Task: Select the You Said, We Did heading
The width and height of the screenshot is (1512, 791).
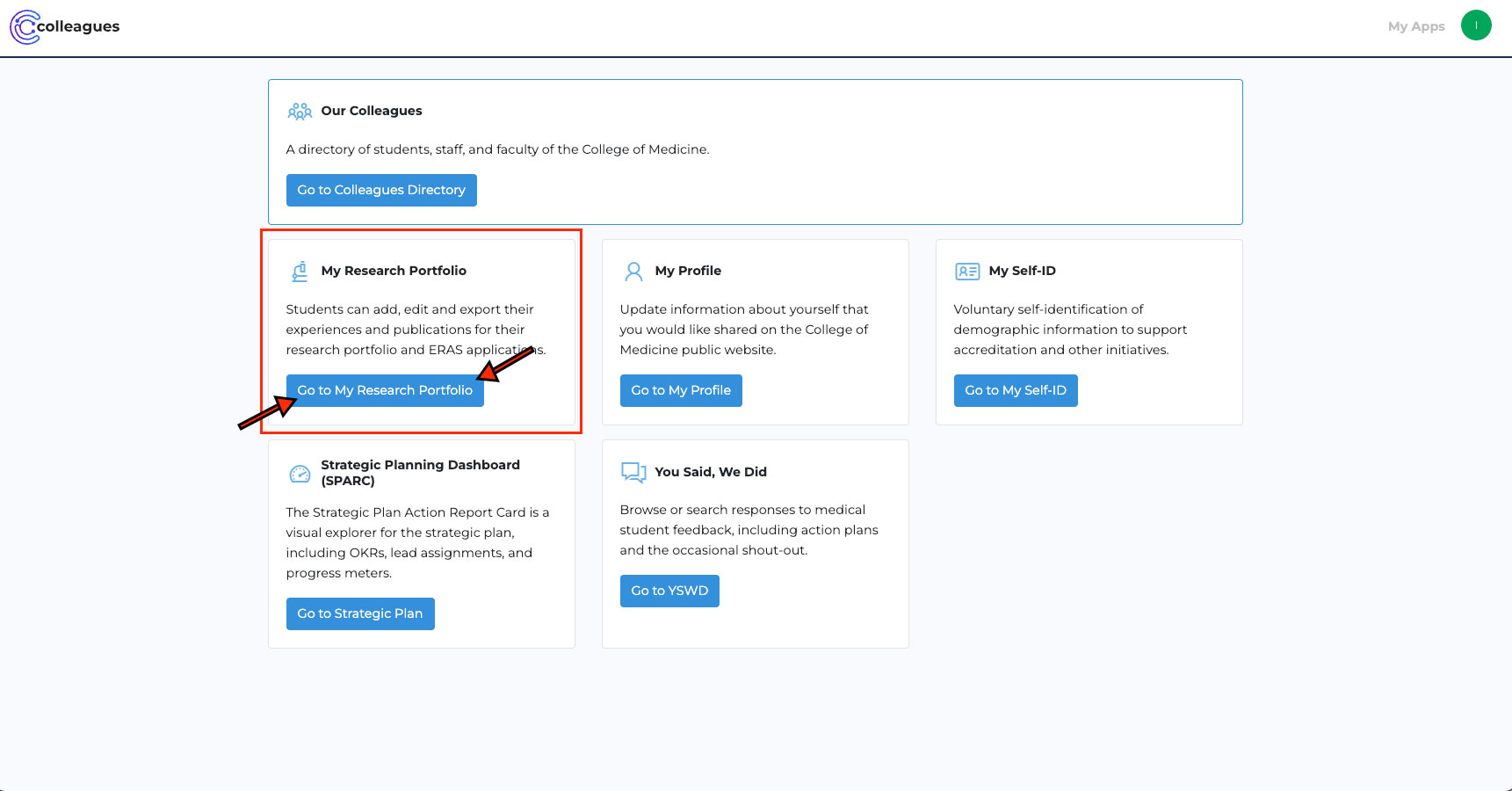Action: (713, 471)
